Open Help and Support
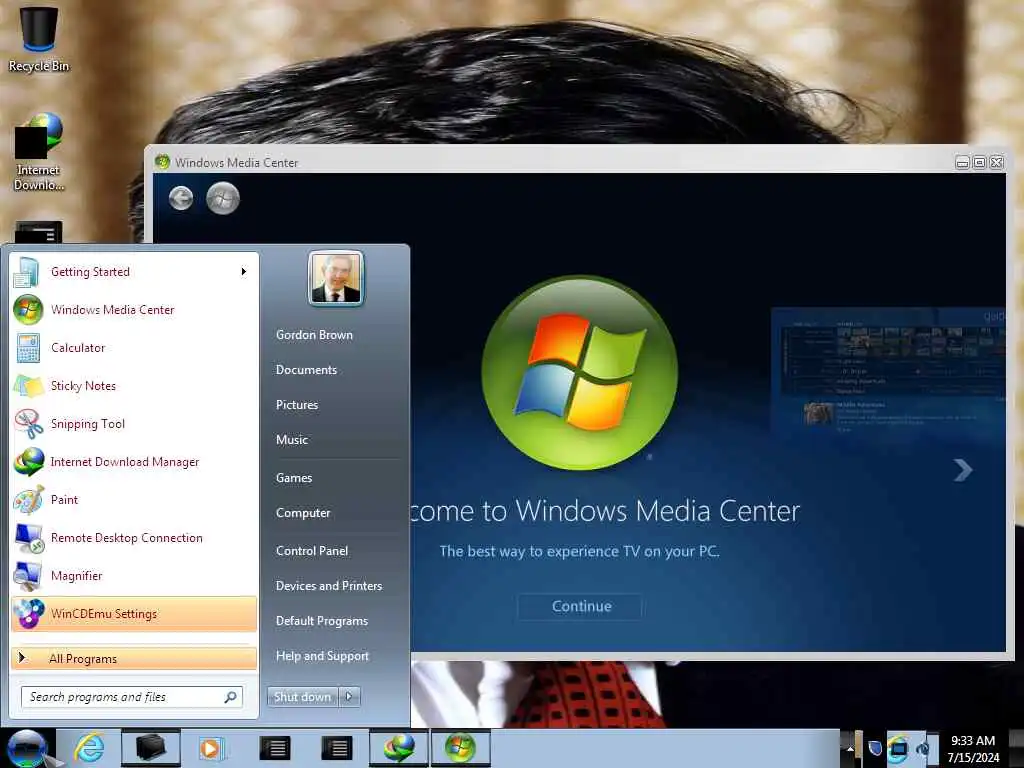This screenshot has width=1024, height=768. (x=322, y=656)
